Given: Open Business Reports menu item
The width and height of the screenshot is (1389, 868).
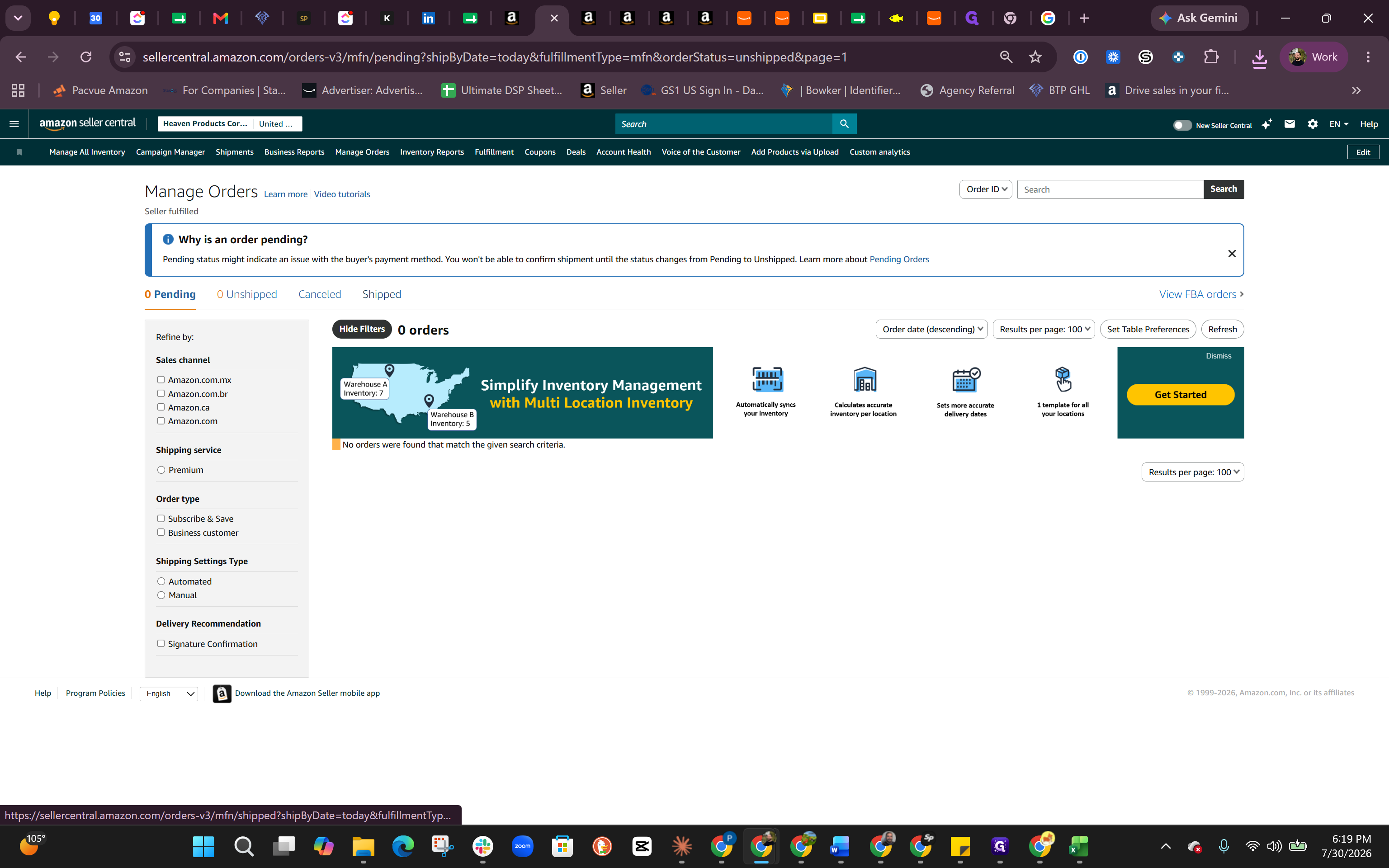Looking at the screenshot, I should coord(294,152).
